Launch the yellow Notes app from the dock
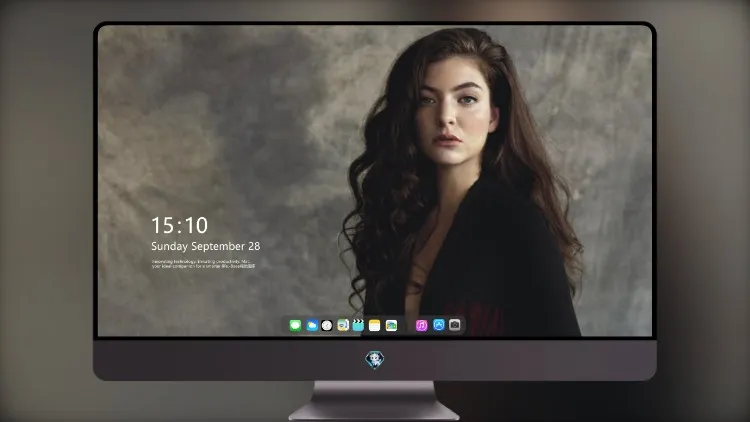The width and height of the screenshot is (750, 422). (x=375, y=326)
